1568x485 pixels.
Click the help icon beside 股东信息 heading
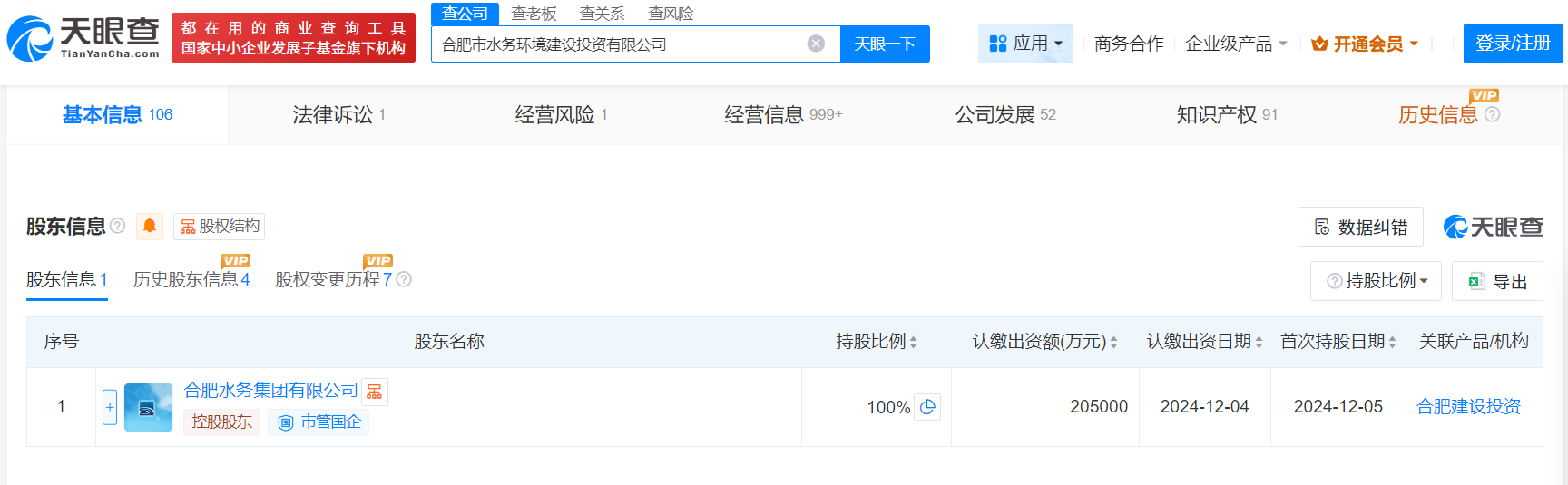pos(117,226)
